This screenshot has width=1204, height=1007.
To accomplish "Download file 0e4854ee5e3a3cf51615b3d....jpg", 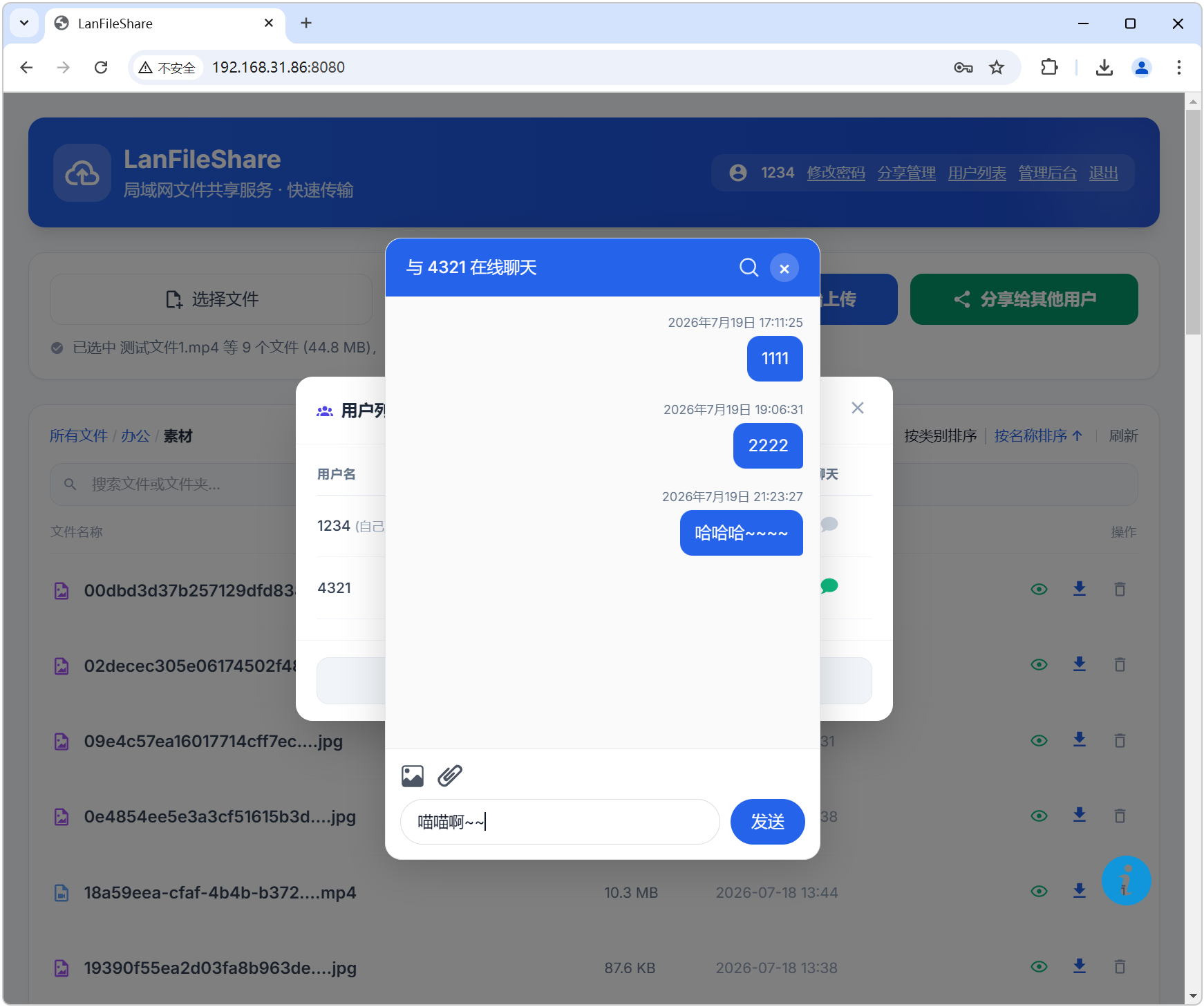I will pos(1080,816).
